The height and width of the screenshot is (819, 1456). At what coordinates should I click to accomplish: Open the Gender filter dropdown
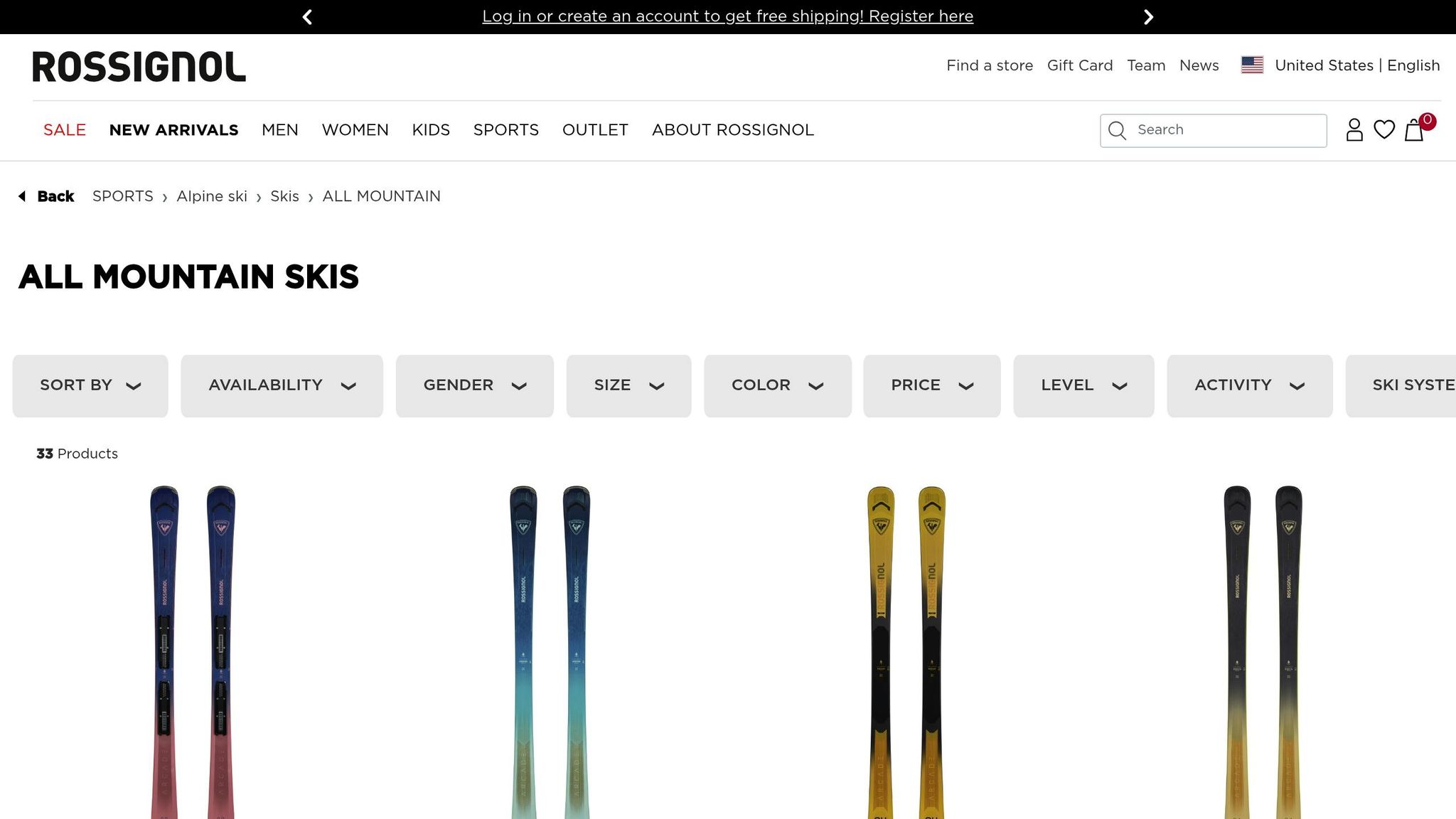pos(475,386)
